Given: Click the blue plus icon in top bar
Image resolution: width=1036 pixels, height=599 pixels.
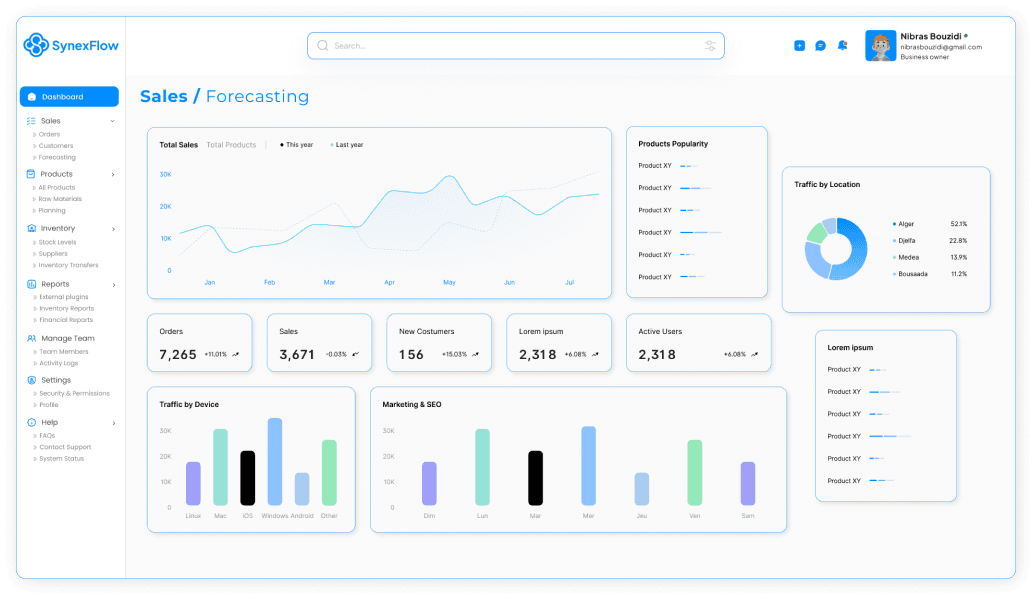Looking at the screenshot, I should click(799, 45).
